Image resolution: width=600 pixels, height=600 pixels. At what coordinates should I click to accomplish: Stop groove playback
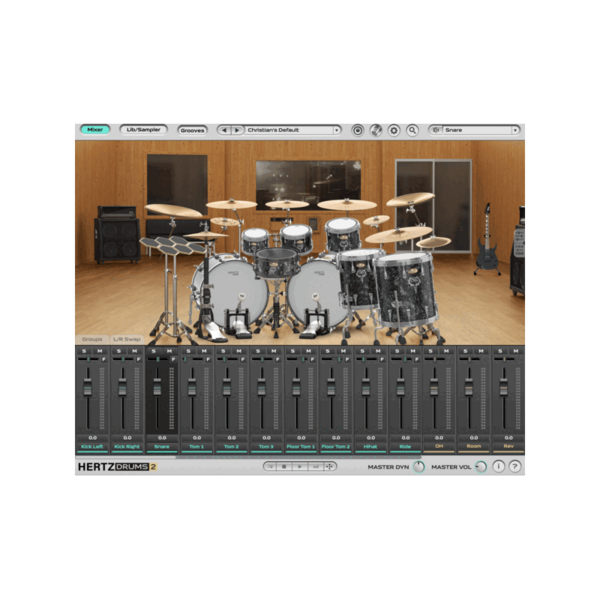[x=284, y=467]
